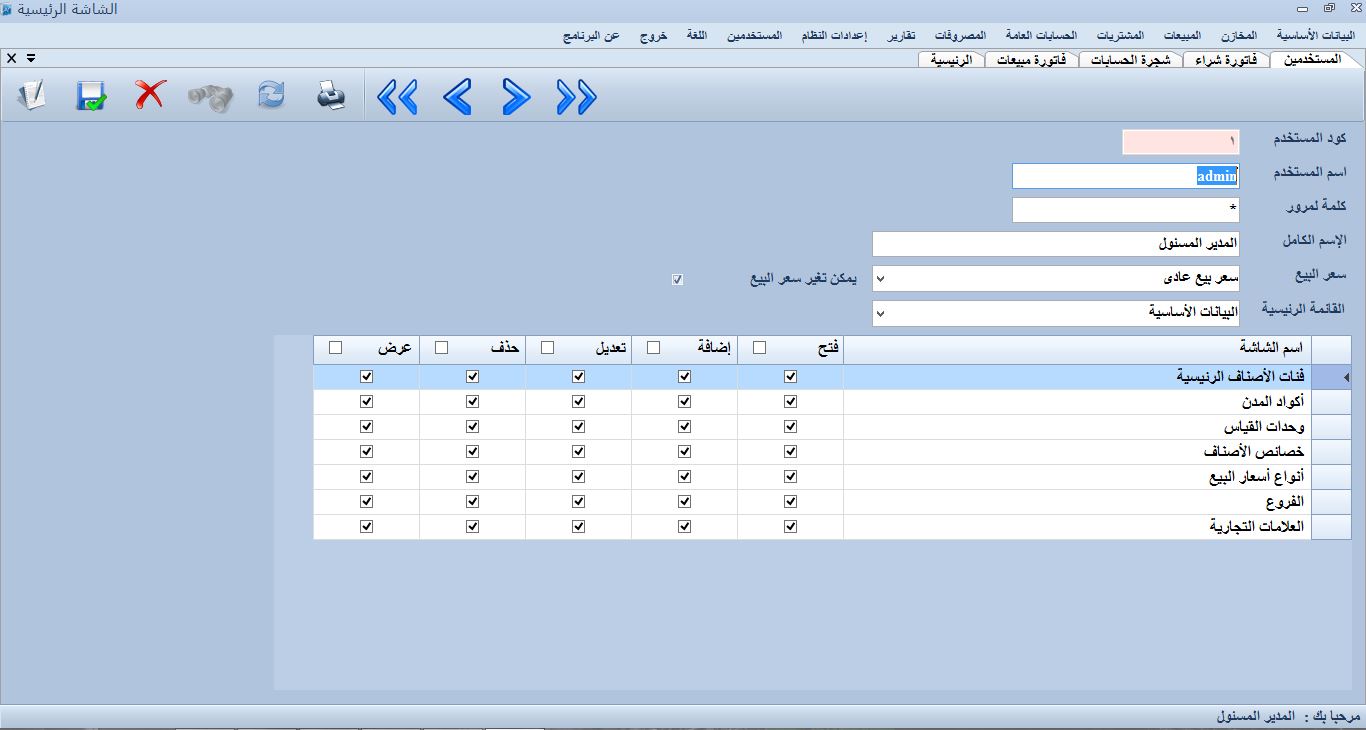Toggle the عرض header select-all checkbox
The height and width of the screenshot is (730, 1366).
335,348
